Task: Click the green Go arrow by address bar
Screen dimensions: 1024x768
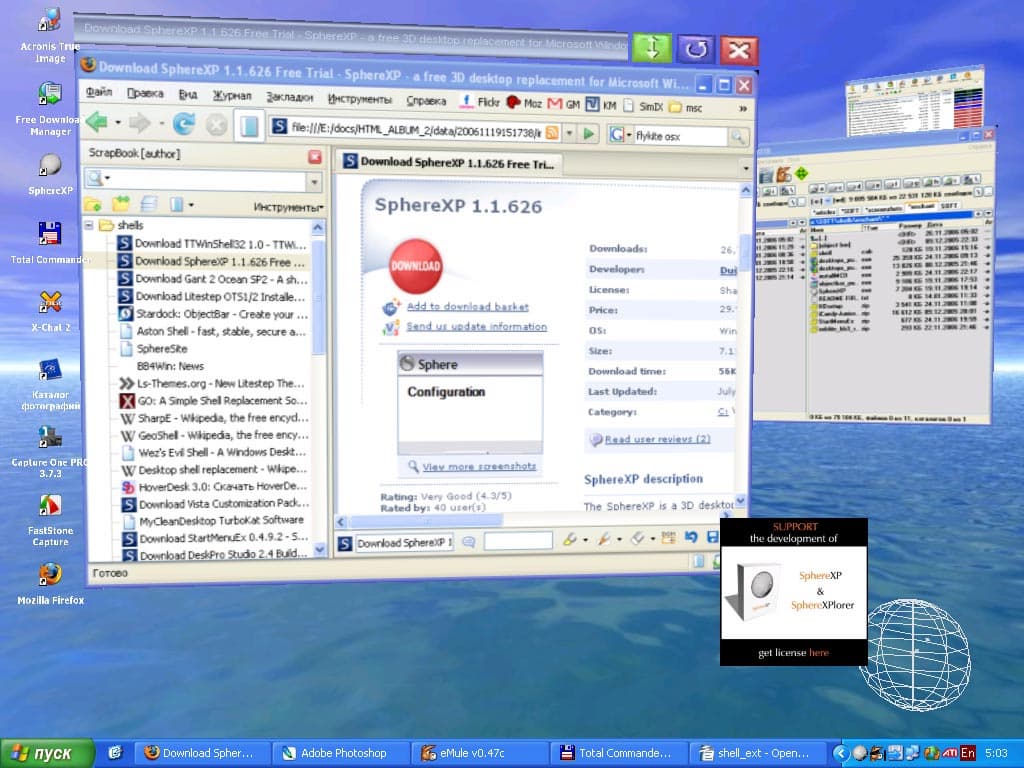Action: pyautogui.click(x=589, y=134)
